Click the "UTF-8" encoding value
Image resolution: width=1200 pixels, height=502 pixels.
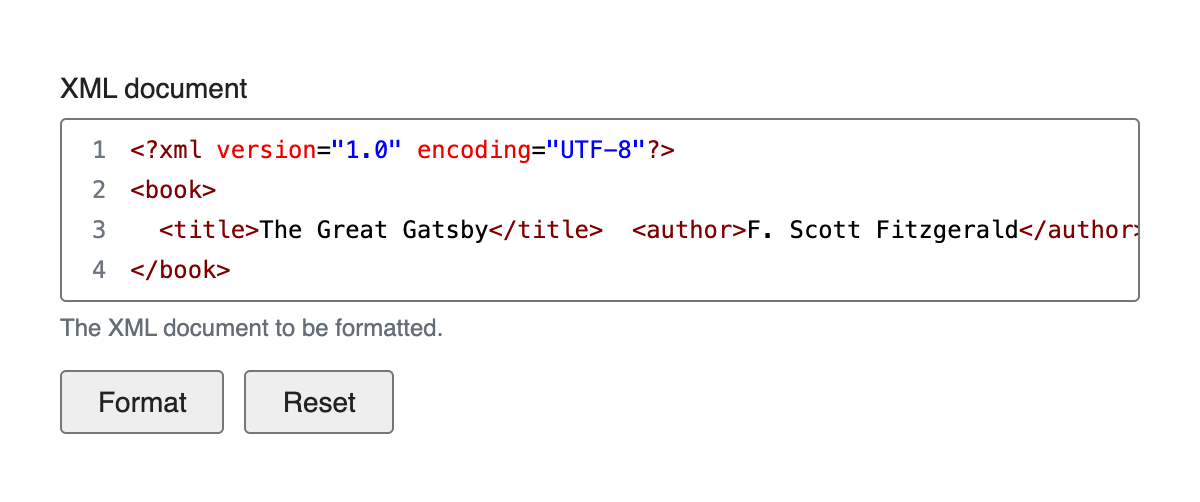pyautogui.click(x=596, y=150)
